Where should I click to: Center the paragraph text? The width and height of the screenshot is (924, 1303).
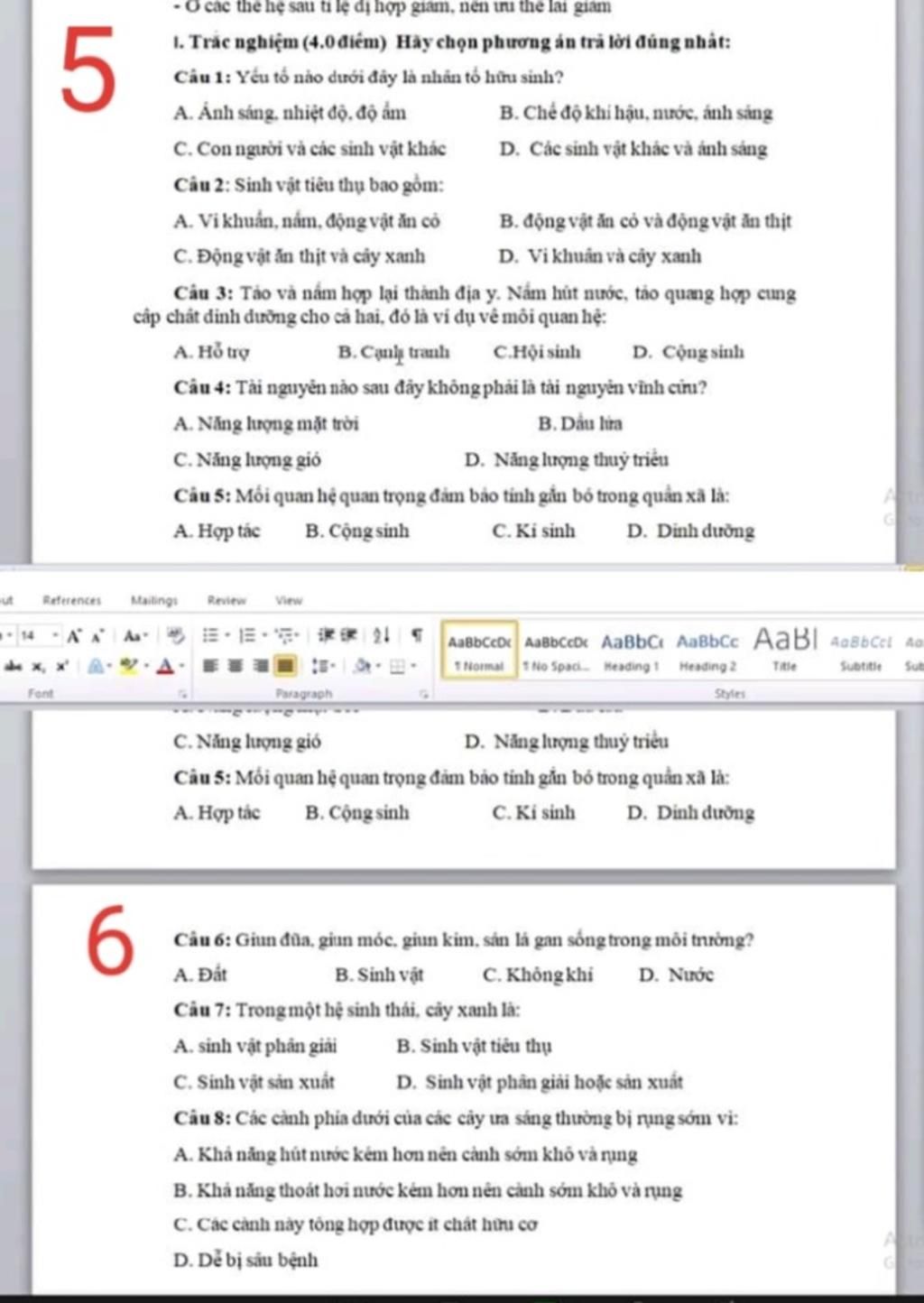[235, 666]
